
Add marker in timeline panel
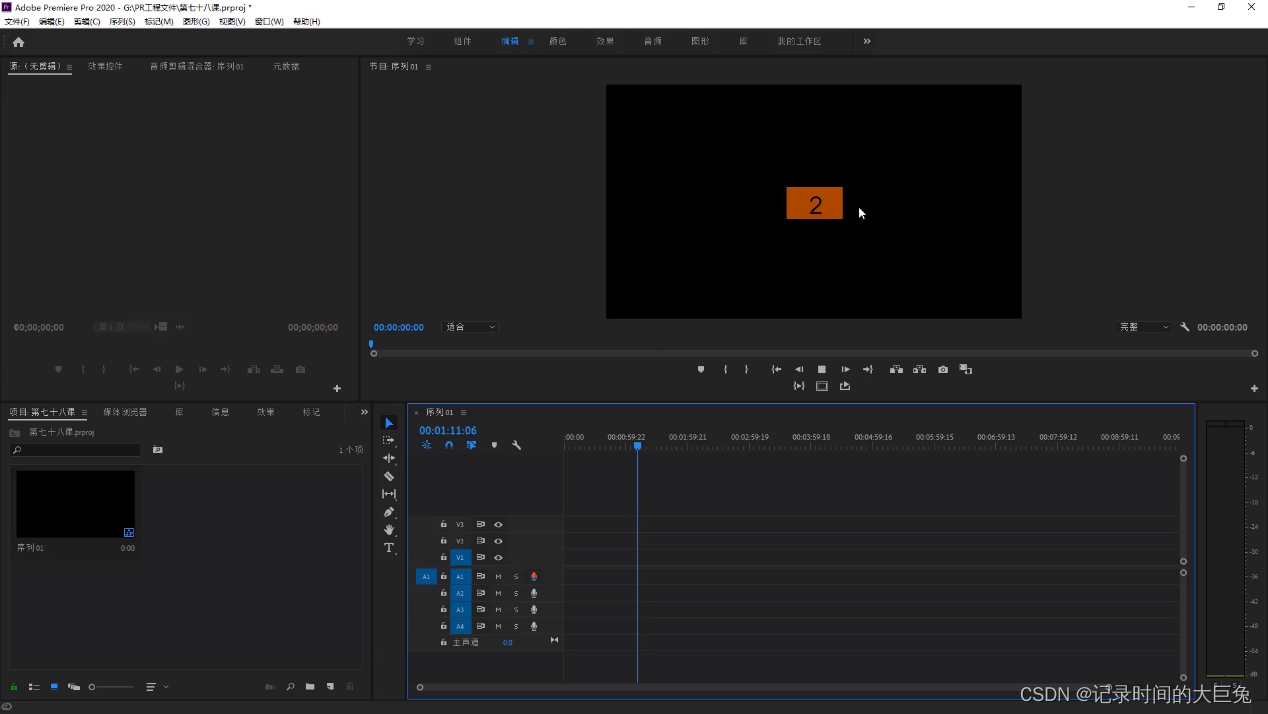coord(494,445)
